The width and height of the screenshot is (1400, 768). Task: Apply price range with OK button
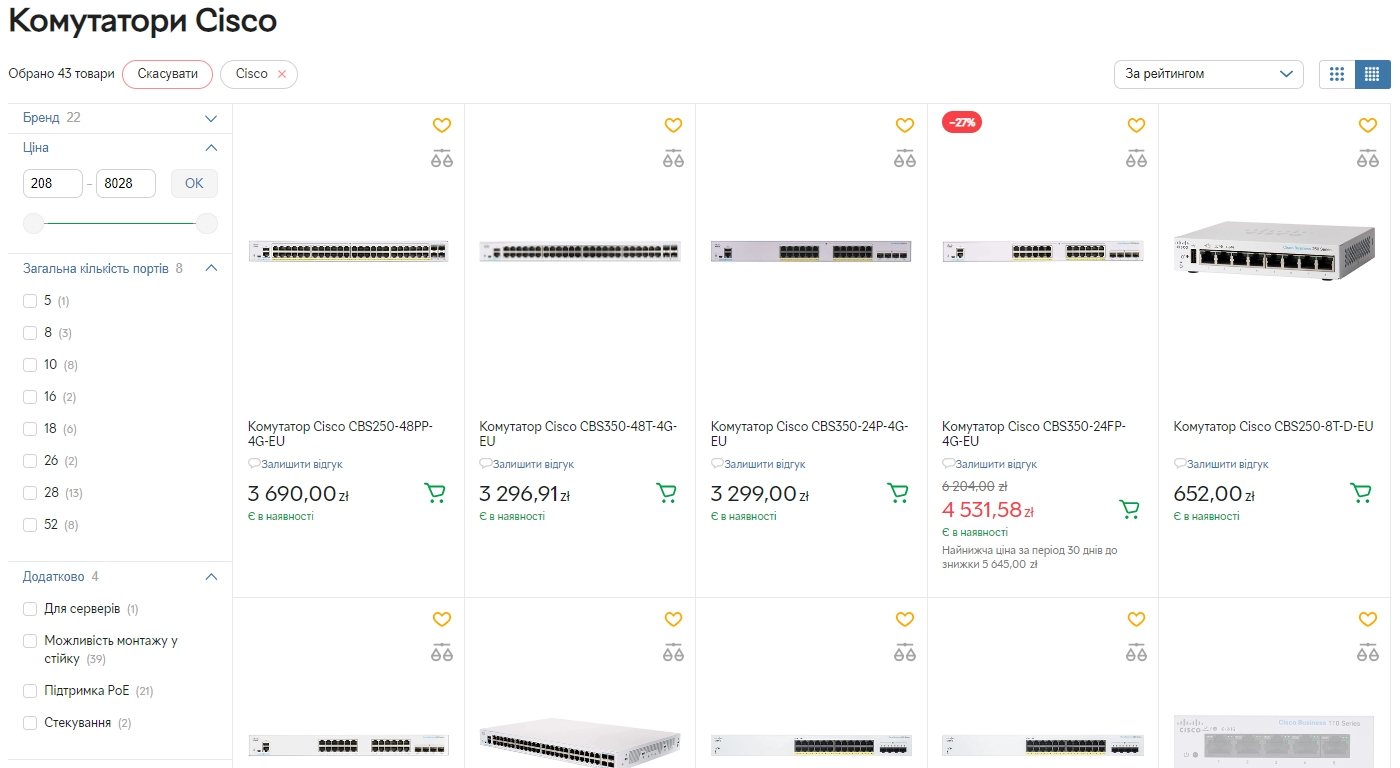(x=194, y=183)
